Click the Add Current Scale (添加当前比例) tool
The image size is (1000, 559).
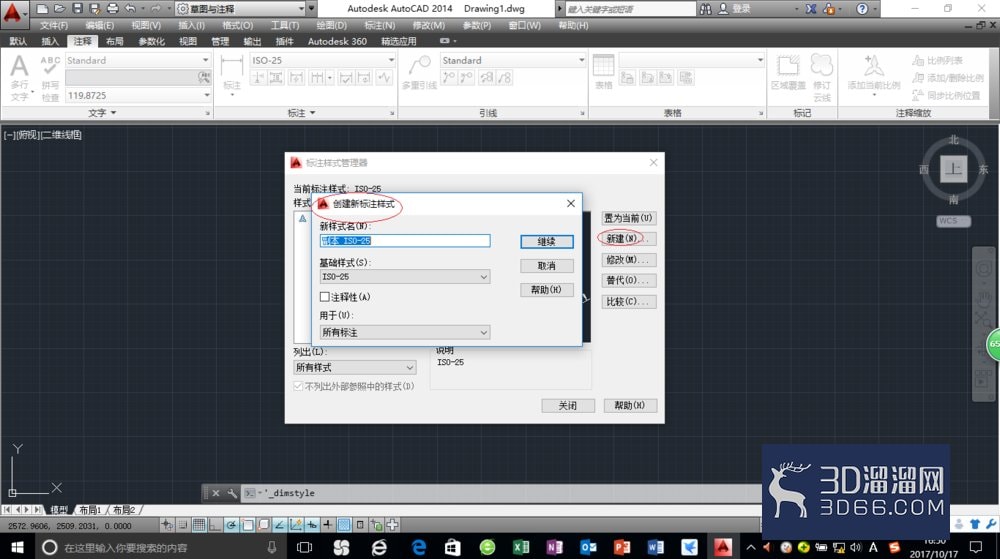tap(874, 73)
